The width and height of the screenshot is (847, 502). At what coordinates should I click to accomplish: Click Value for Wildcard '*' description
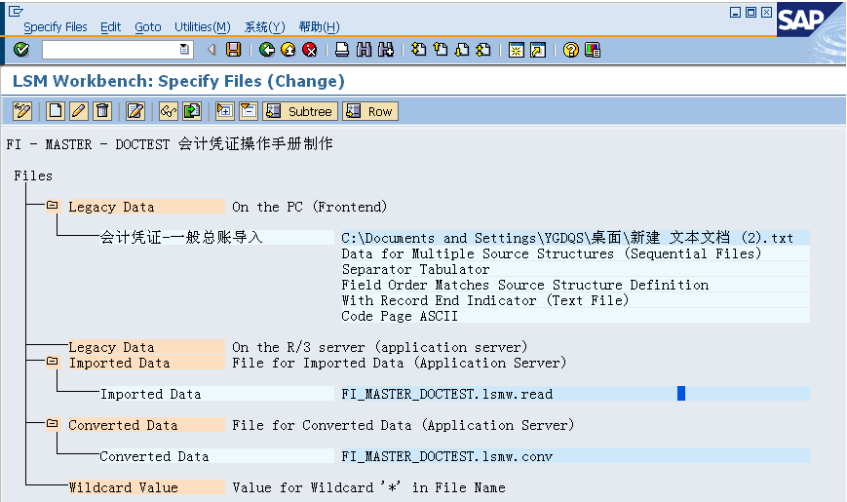point(369,487)
